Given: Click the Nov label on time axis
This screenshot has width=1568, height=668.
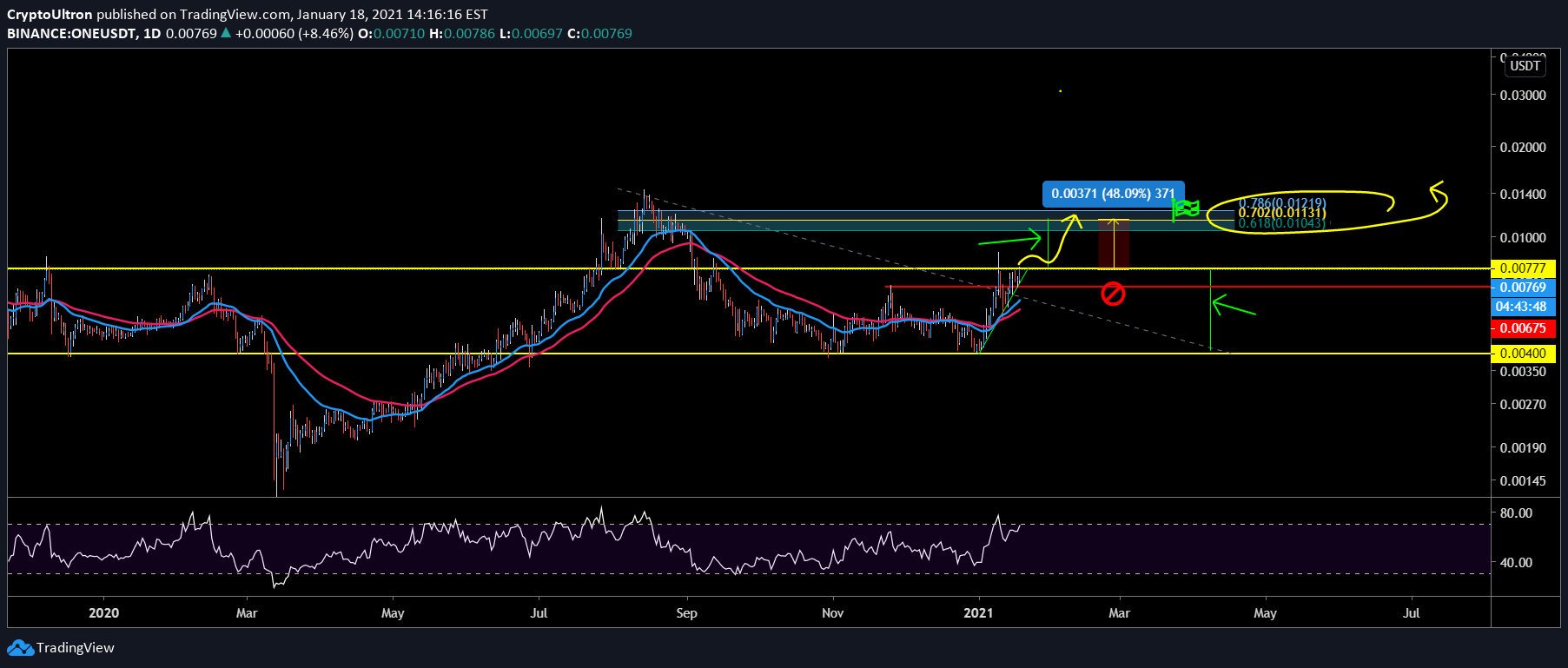Looking at the screenshot, I should point(832,612).
